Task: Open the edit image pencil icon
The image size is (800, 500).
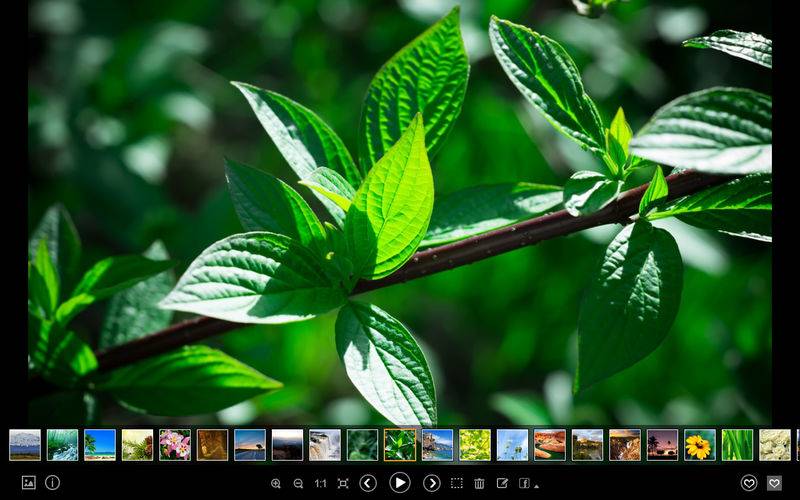Action: tap(502, 483)
